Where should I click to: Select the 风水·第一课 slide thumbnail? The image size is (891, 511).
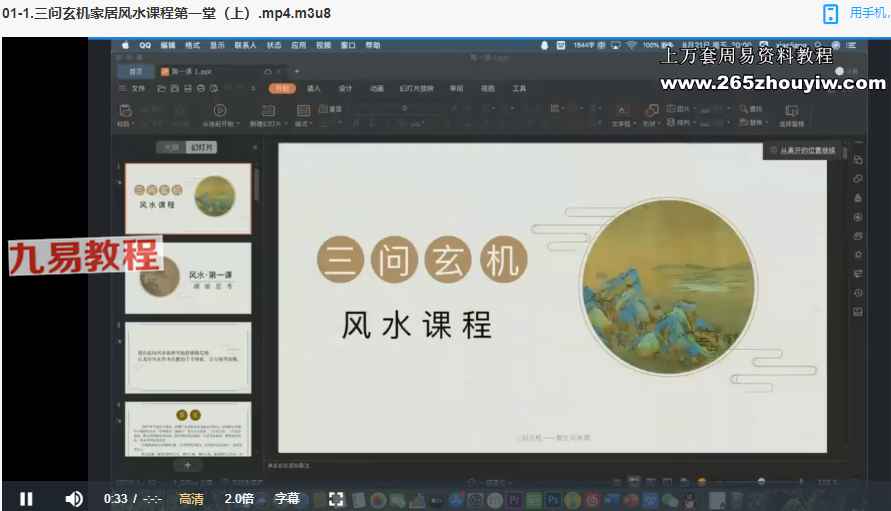[188, 278]
